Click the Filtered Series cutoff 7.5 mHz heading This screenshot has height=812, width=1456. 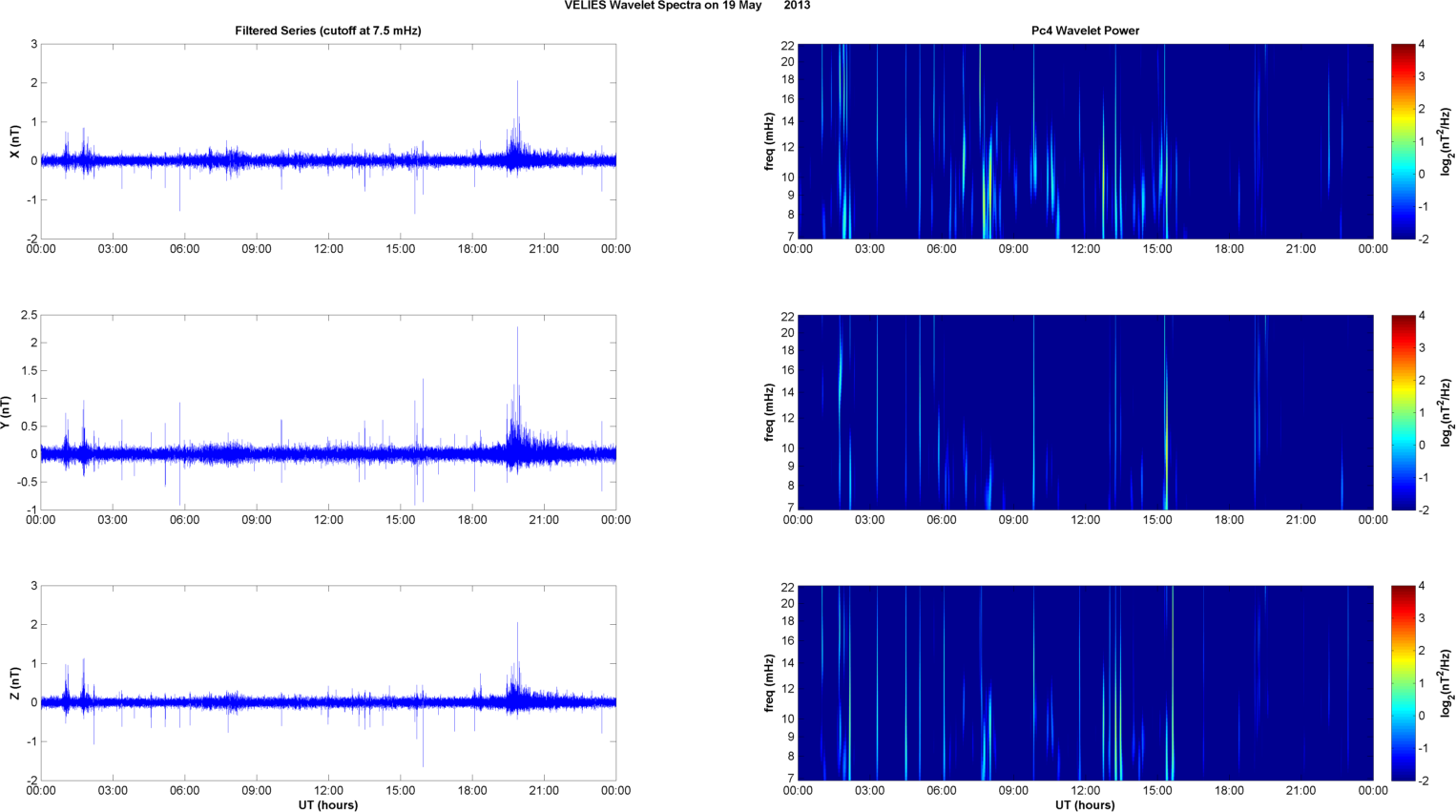(x=328, y=31)
